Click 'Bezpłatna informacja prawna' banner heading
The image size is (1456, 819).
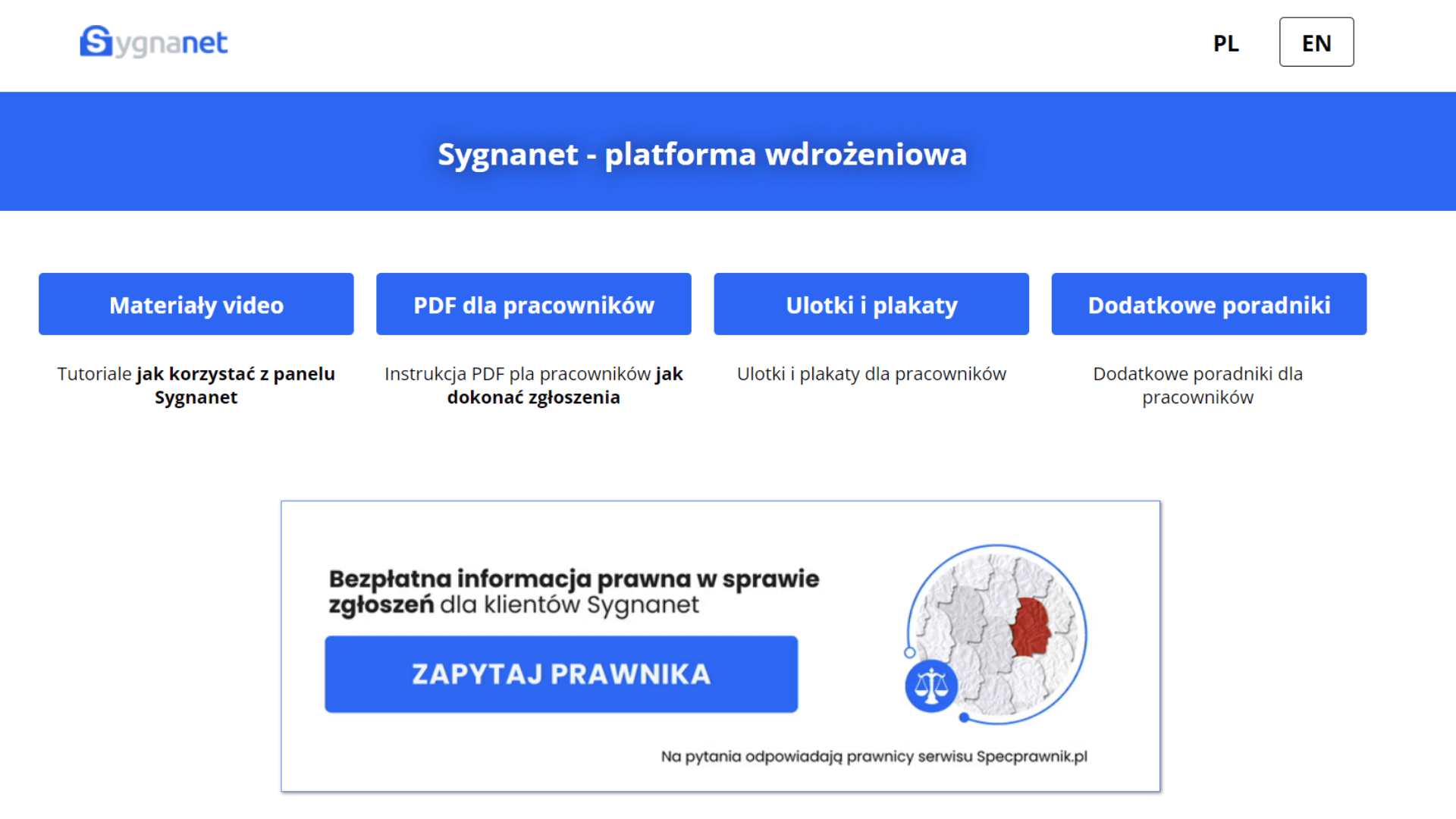click(574, 591)
